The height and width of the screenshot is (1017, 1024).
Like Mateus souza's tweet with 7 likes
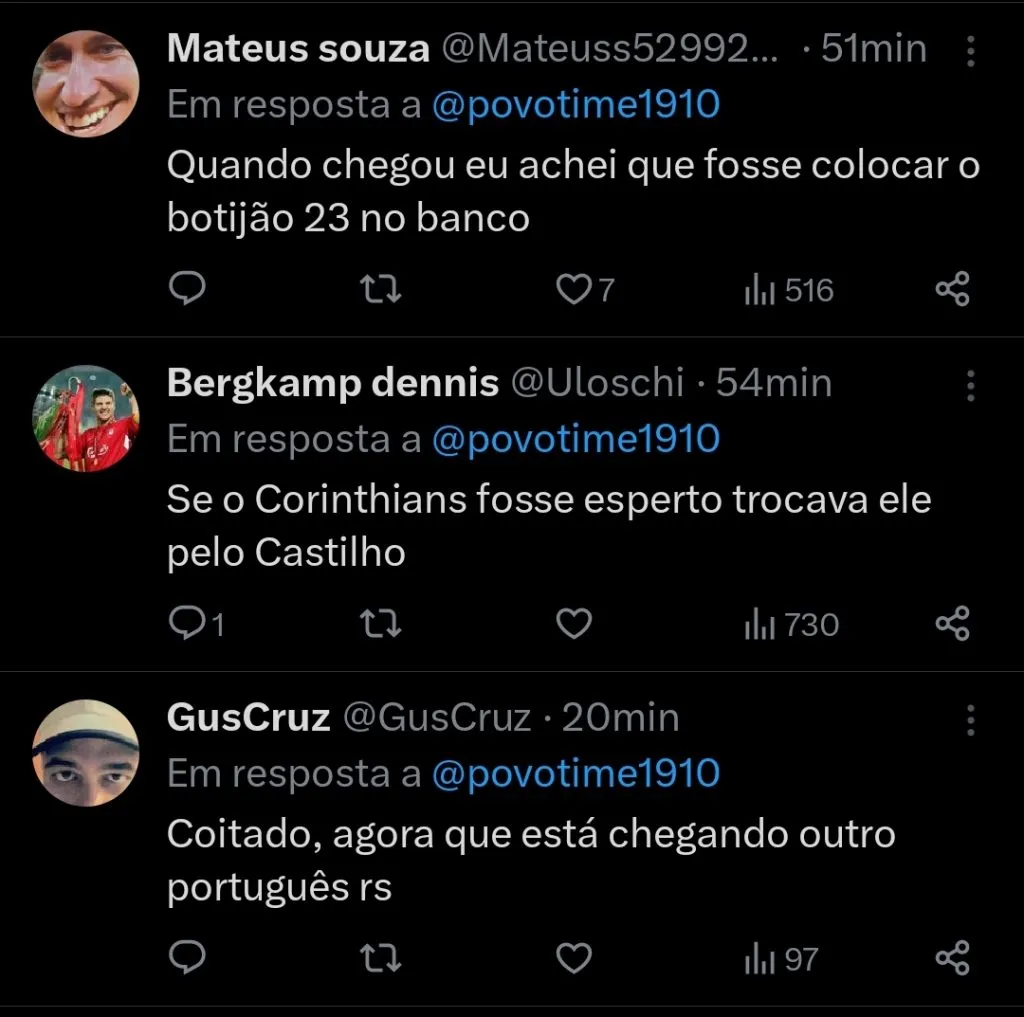pyautogui.click(x=573, y=289)
